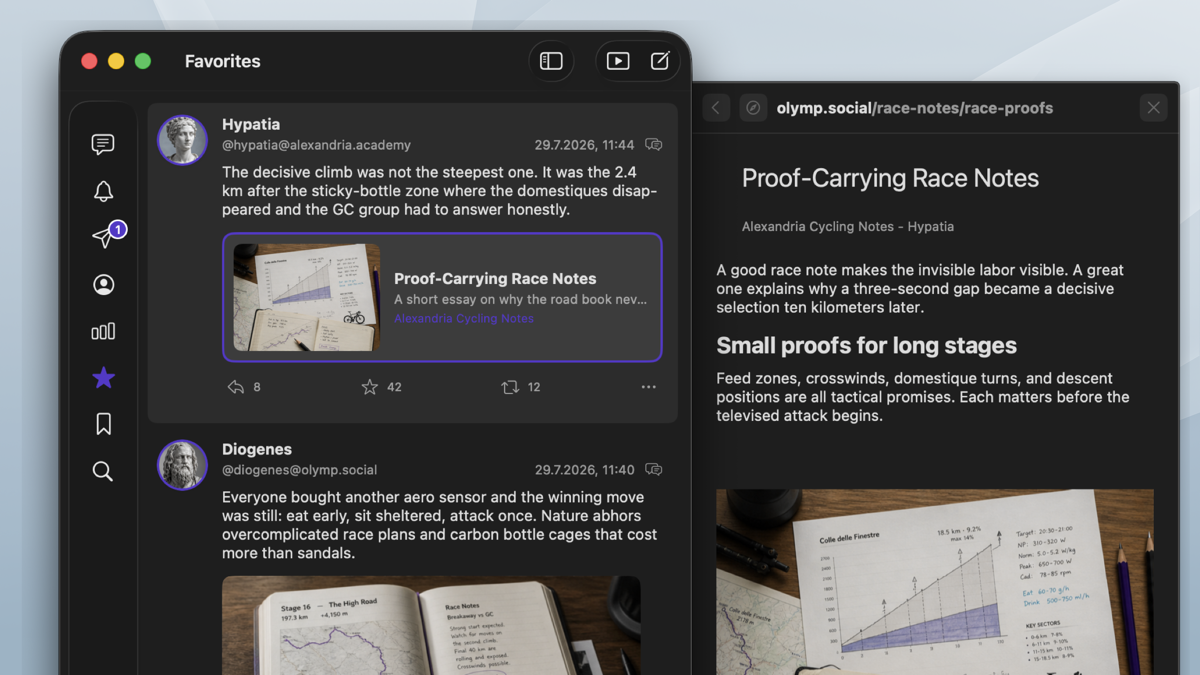Open more options on Hypatia's post

click(649, 387)
